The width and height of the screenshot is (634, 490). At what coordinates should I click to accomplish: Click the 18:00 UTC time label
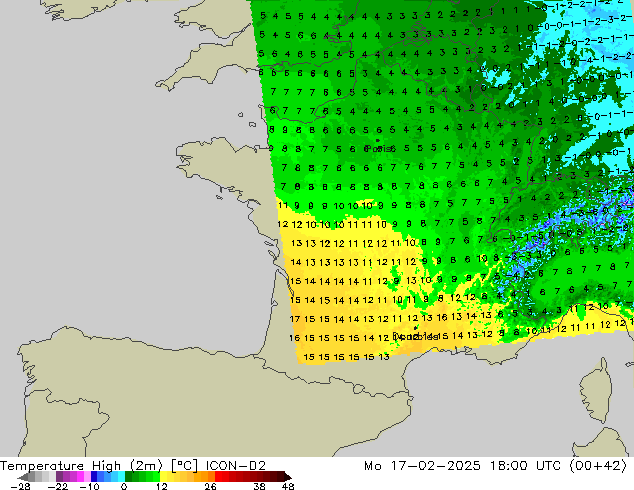click(525, 466)
